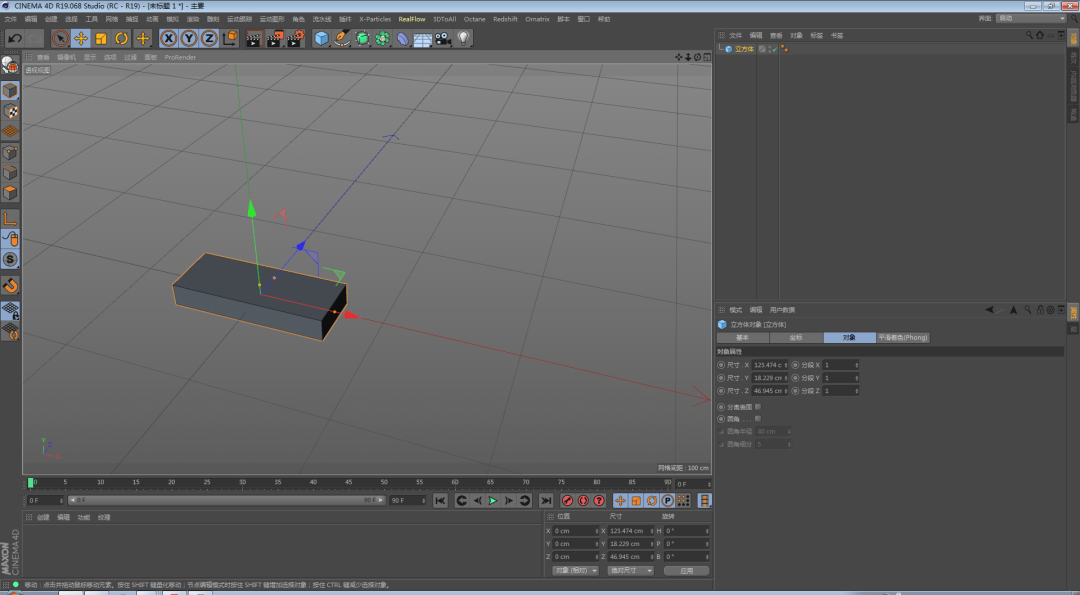Switch to the 坐标 (Coordinates) attribute tab
Image resolution: width=1080 pixels, height=595 pixels.
tap(796, 338)
